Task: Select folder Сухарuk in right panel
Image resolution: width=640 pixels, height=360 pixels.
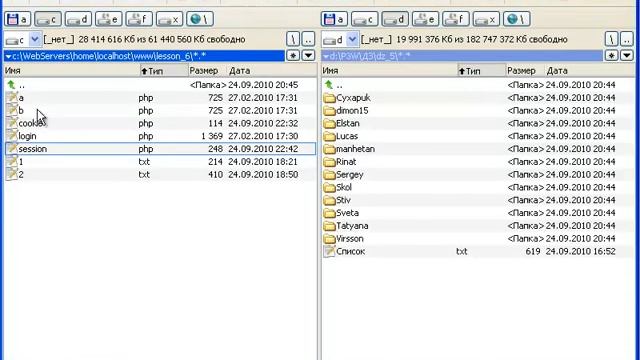Action: (x=478, y=98)
